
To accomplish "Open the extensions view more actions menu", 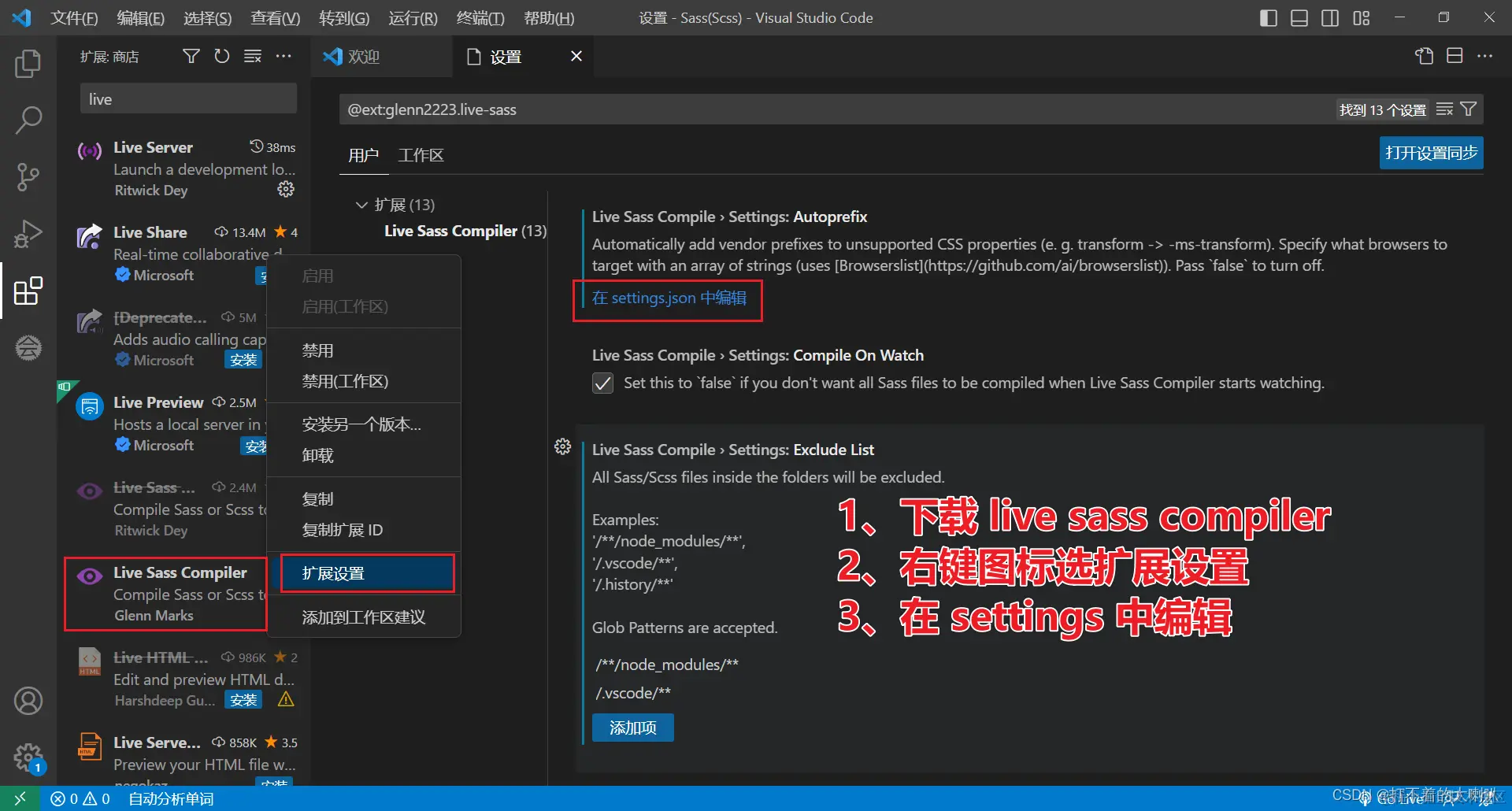I will pos(283,56).
